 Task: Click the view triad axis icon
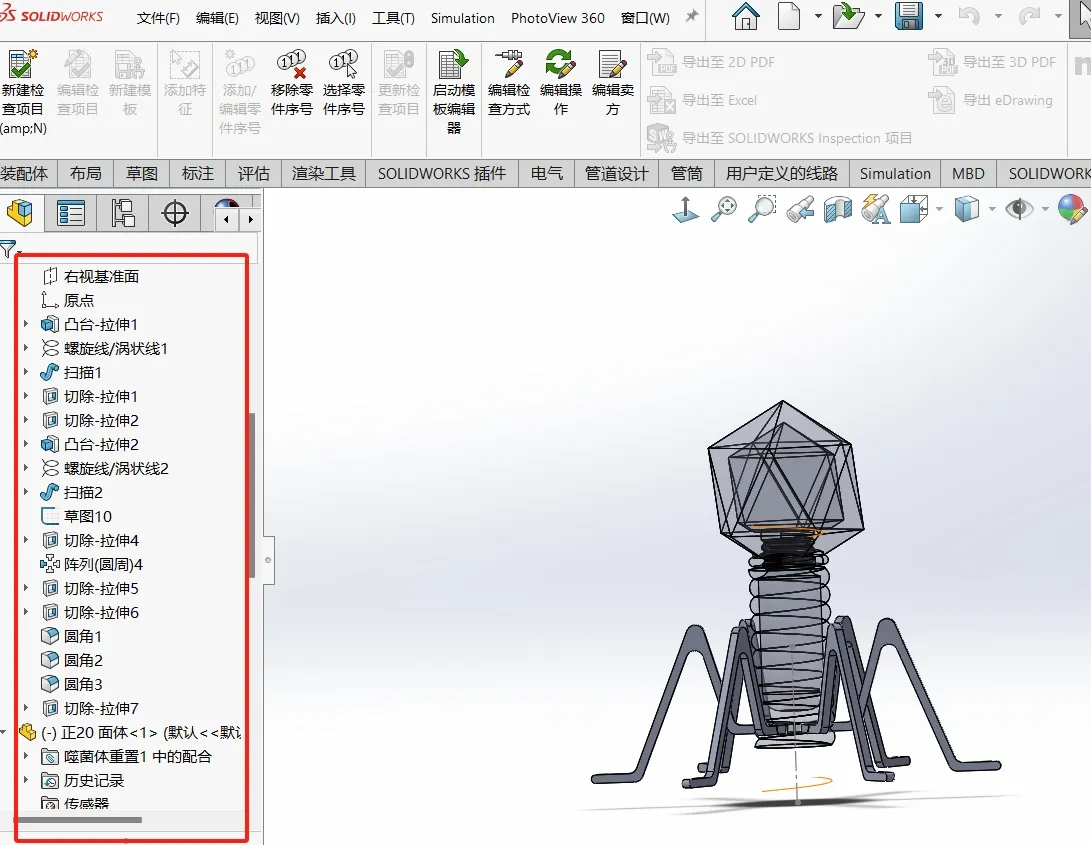686,209
